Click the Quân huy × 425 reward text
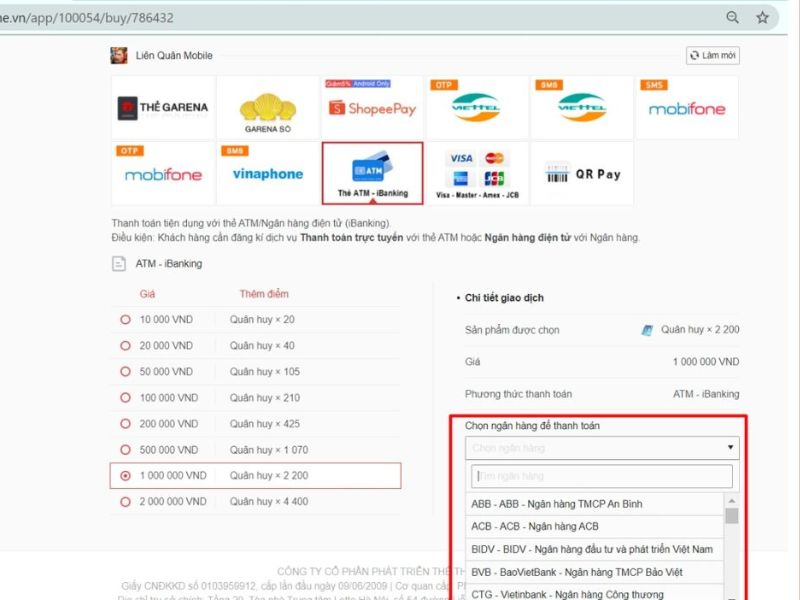Viewport: 800px width, 600px height. click(x=264, y=423)
